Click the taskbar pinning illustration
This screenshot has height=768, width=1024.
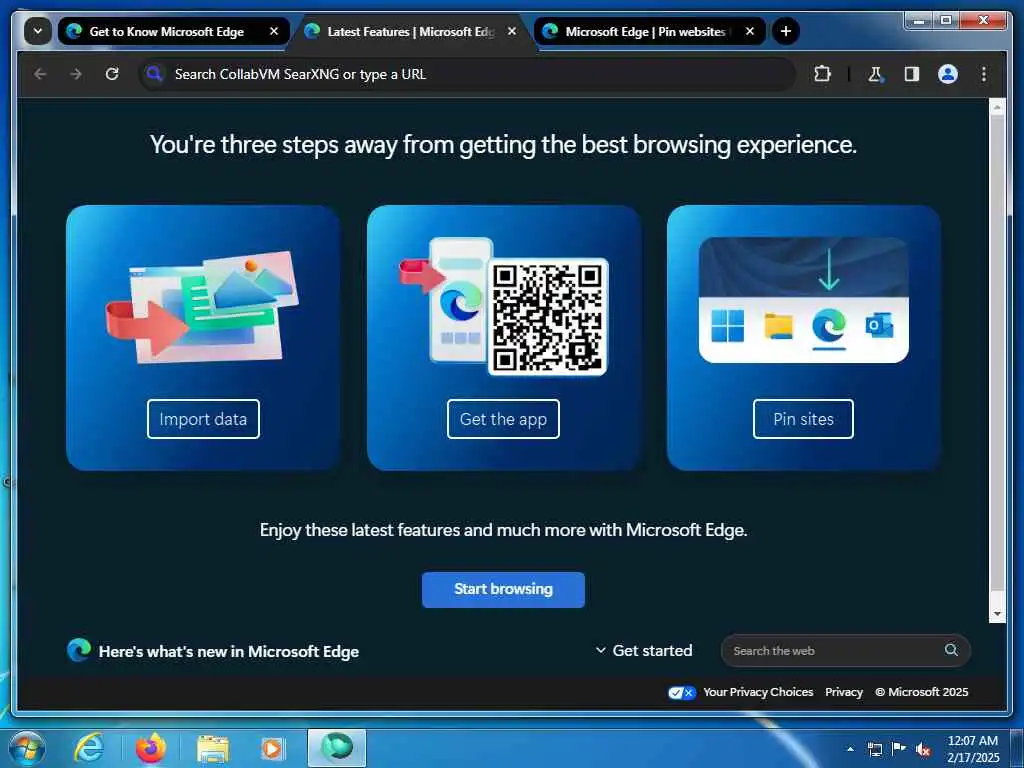coord(803,300)
